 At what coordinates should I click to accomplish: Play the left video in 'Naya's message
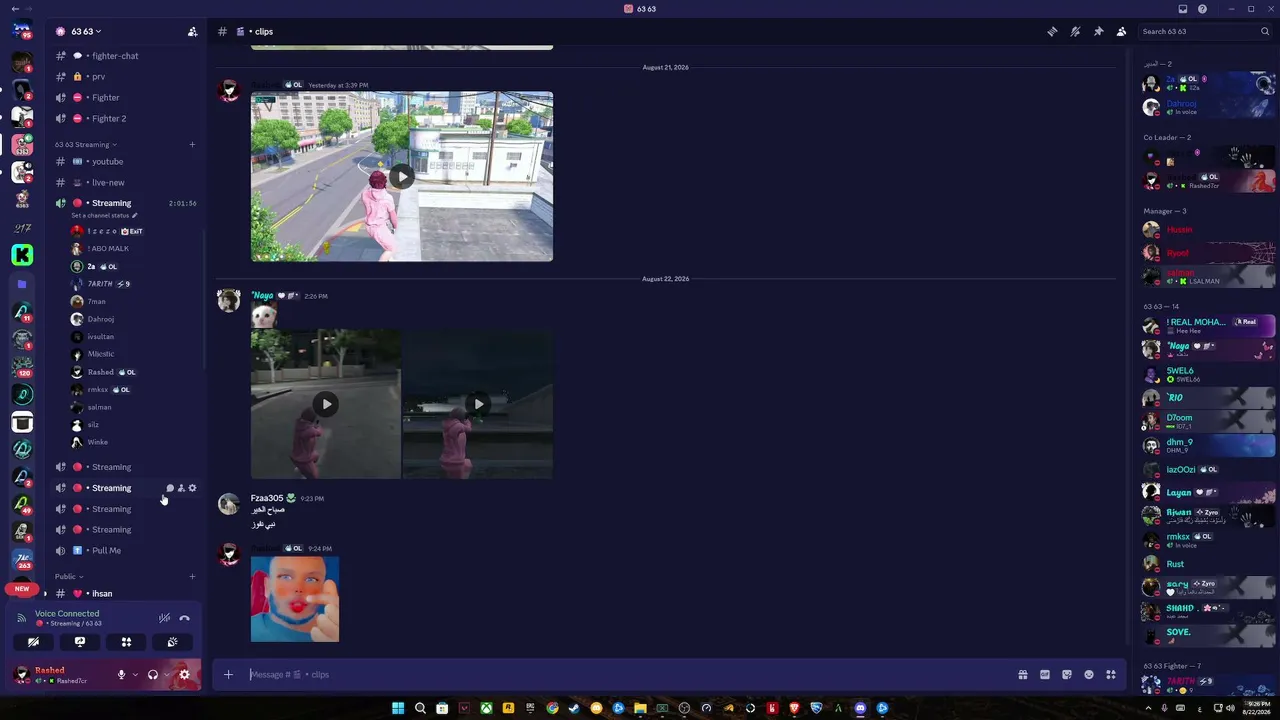pos(326,404)
